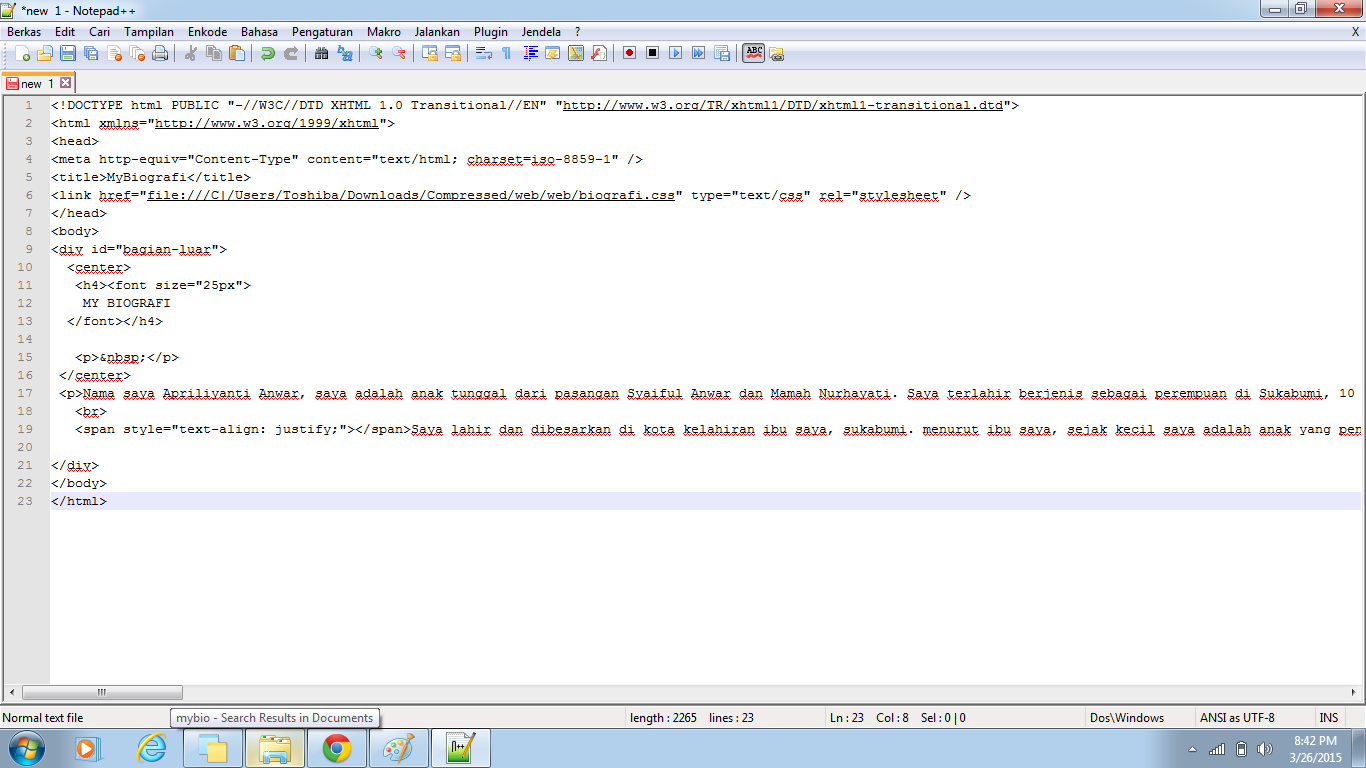1366x768 pixels.
Task: Click the xhtml1-transitional.dtd URL in line 1
Action: coord(783,105)
